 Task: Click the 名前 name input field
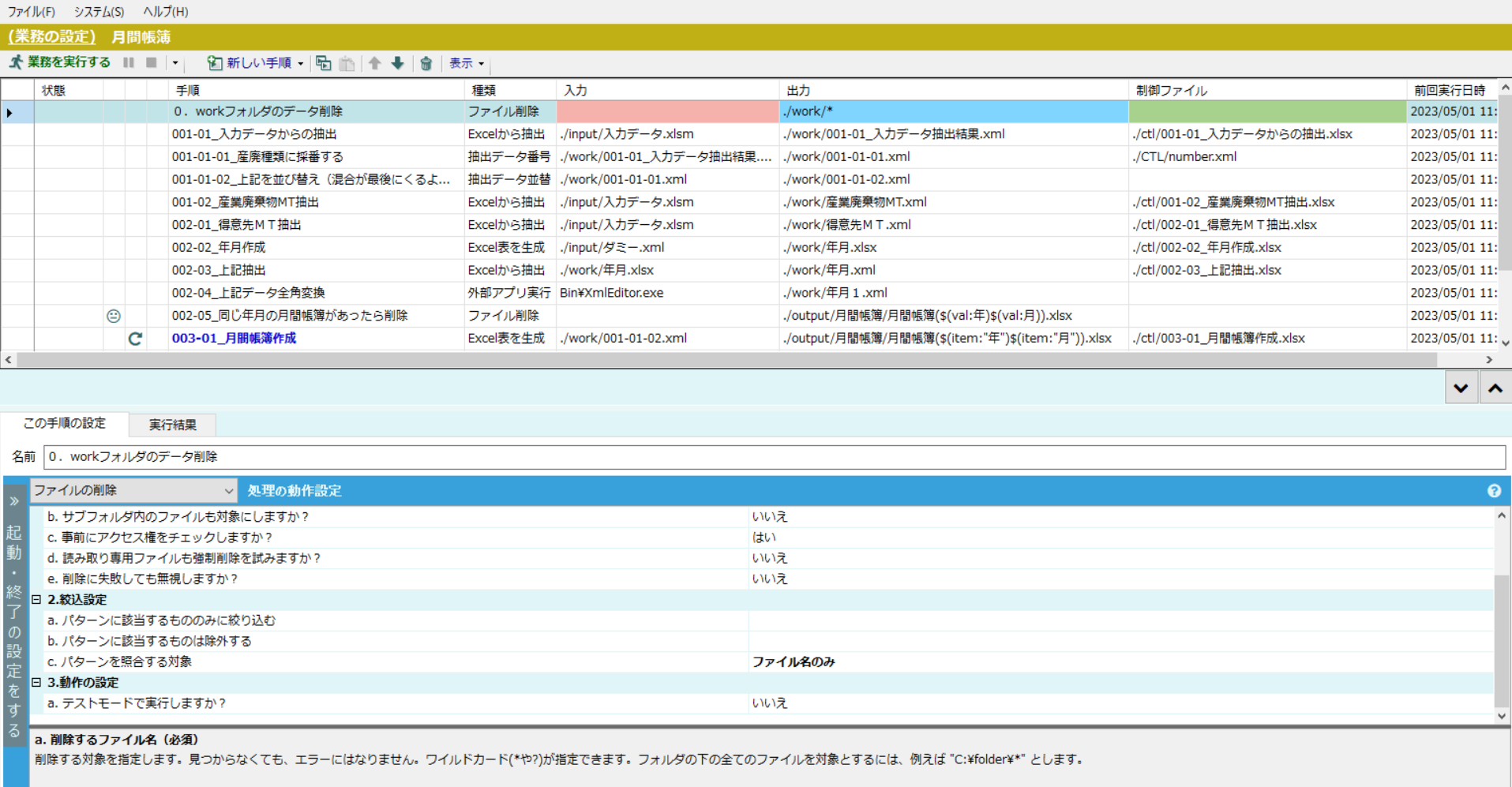774,457
